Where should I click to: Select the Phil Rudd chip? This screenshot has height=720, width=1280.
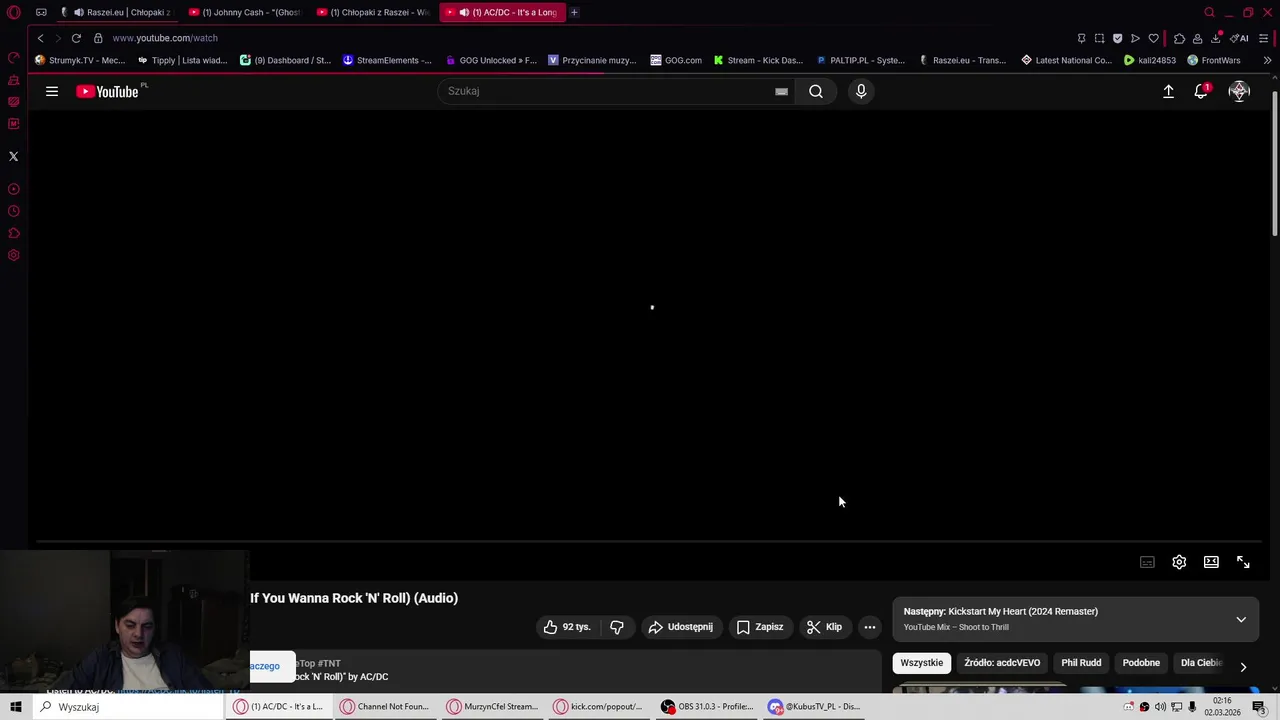(x=1081, y=663)
